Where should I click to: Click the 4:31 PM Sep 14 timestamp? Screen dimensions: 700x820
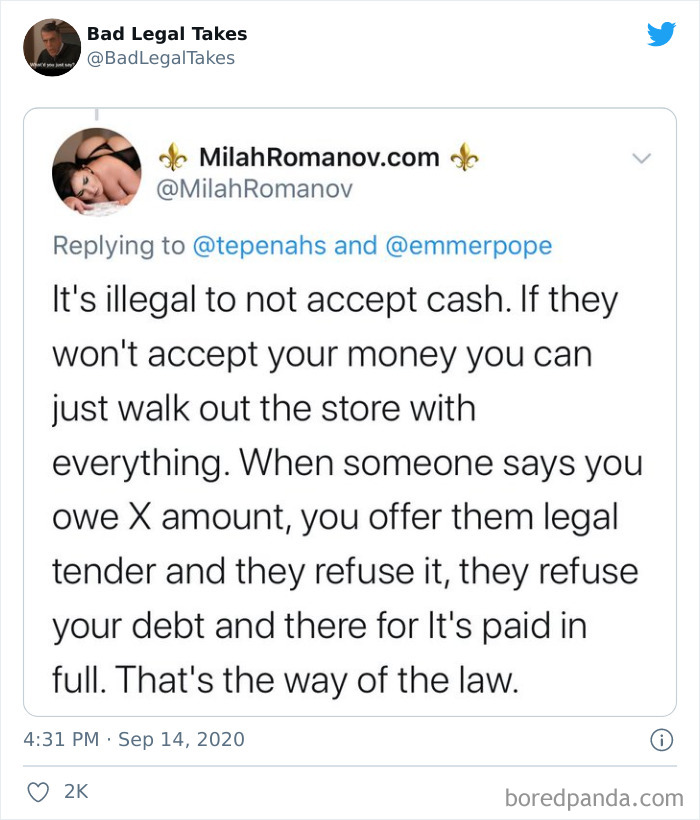(134, 740)
